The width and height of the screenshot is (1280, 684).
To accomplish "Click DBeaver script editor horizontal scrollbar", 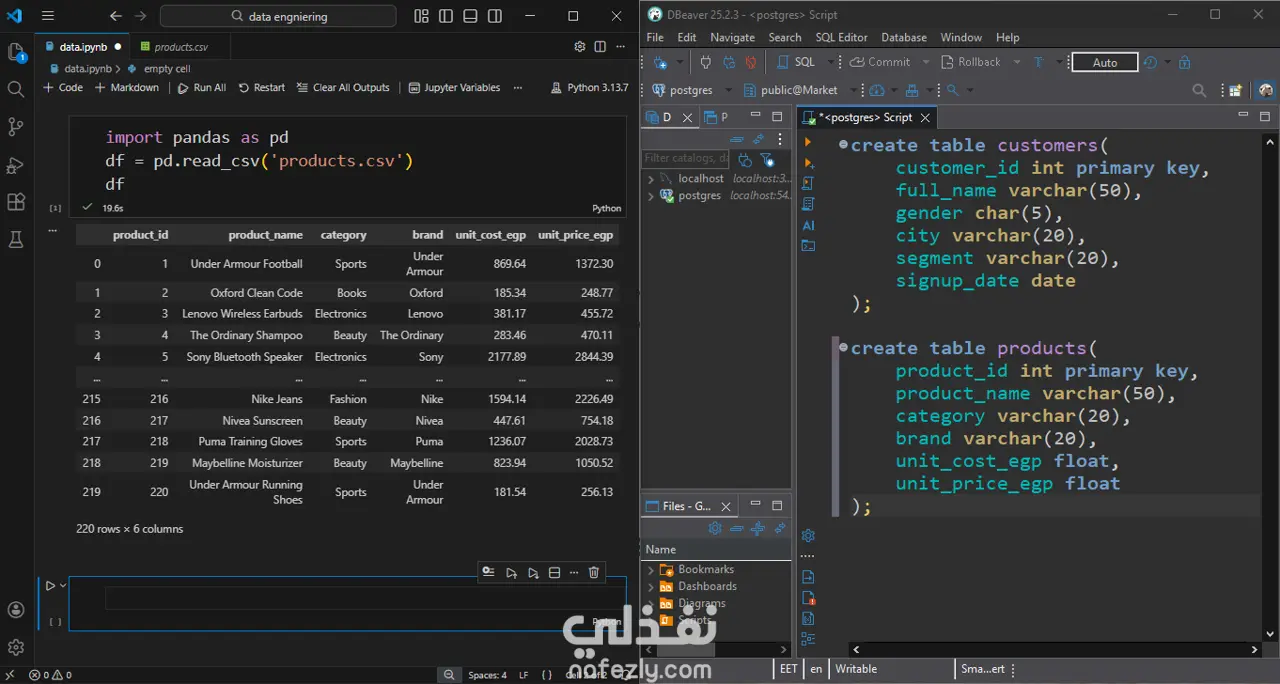I will [1055, 649].
